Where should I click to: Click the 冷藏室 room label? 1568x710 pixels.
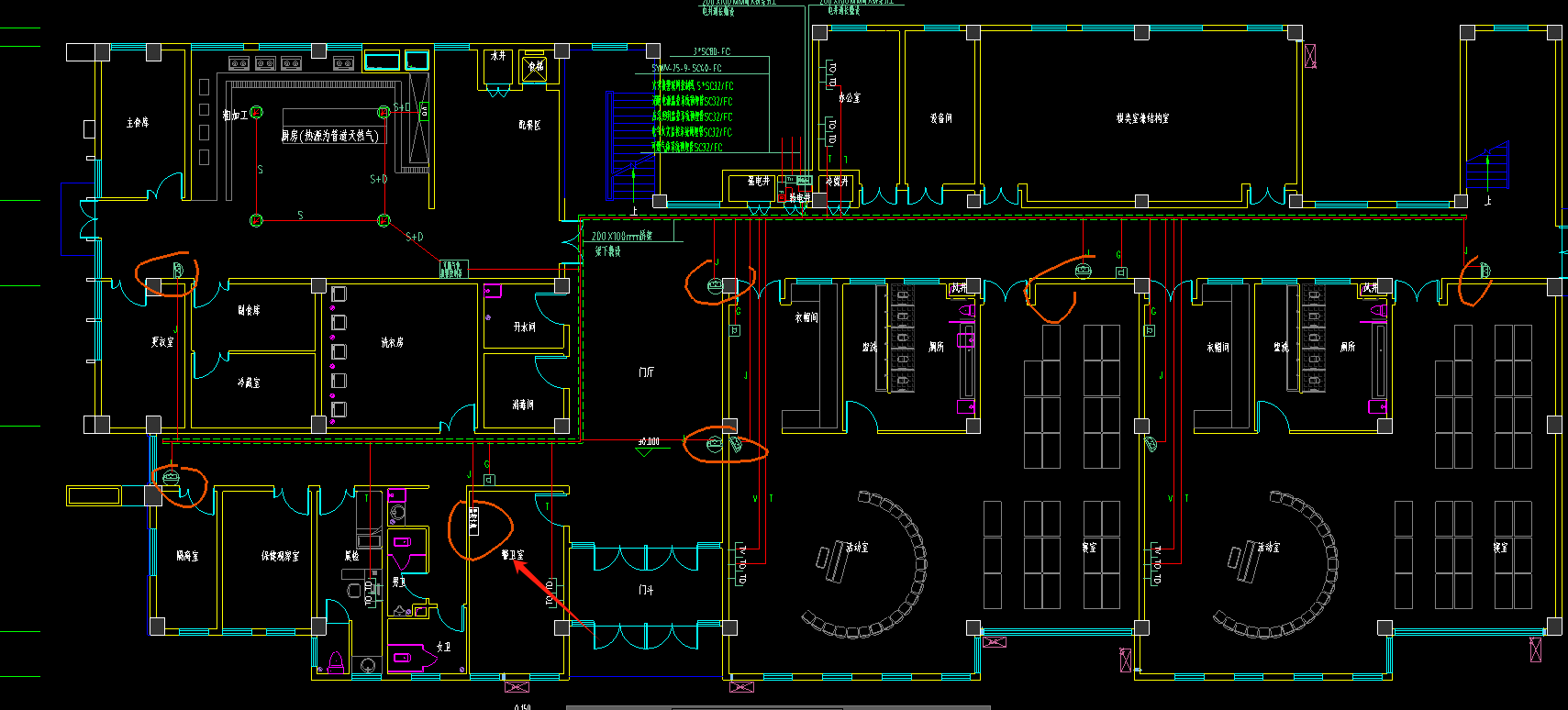coord(249,383)
